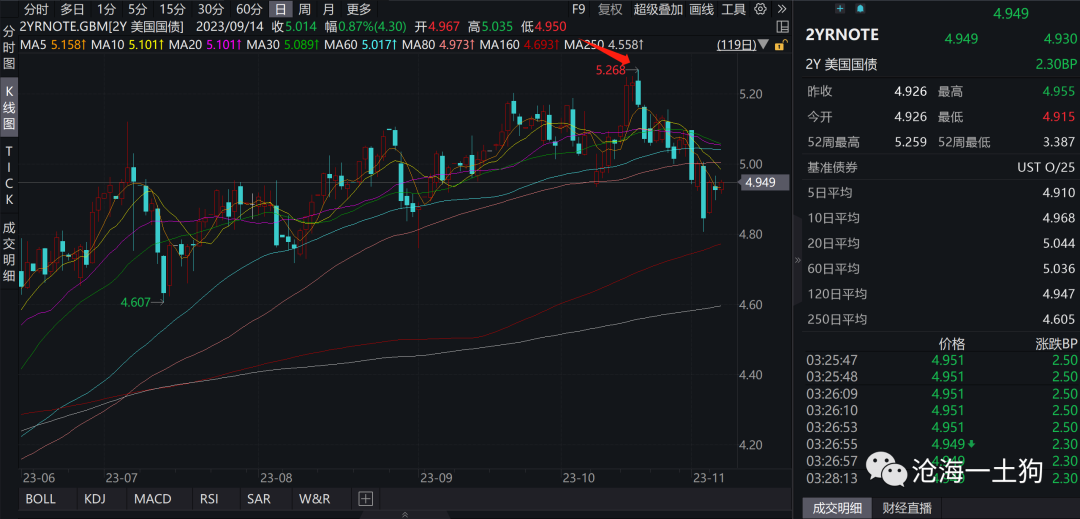
Task: Click the MA80 4.973 label
Action: [439, 45]
